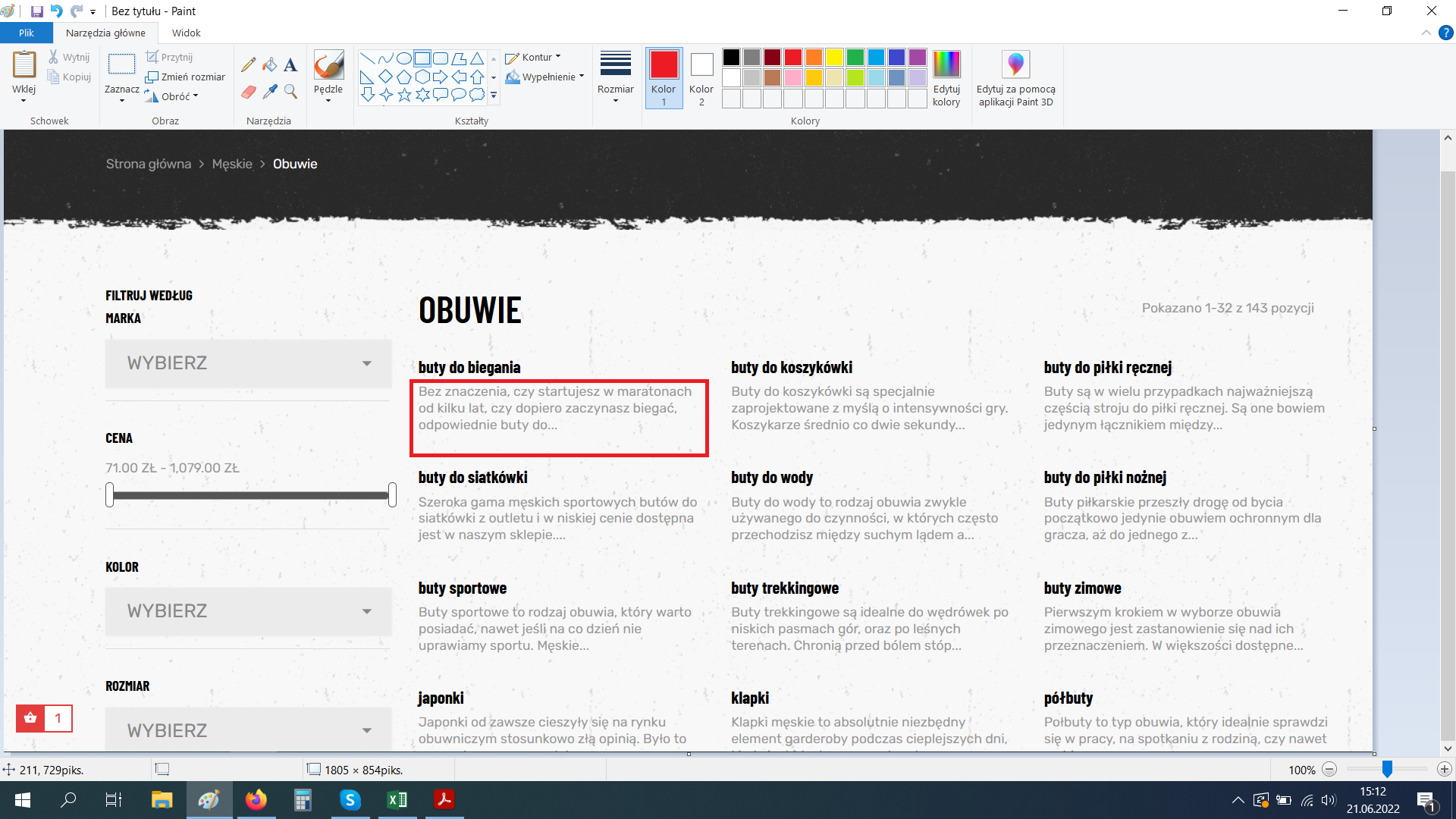Screen dimensions: 1456x819
Task: Pick the yellow color swatch
Action: (834, 58)
